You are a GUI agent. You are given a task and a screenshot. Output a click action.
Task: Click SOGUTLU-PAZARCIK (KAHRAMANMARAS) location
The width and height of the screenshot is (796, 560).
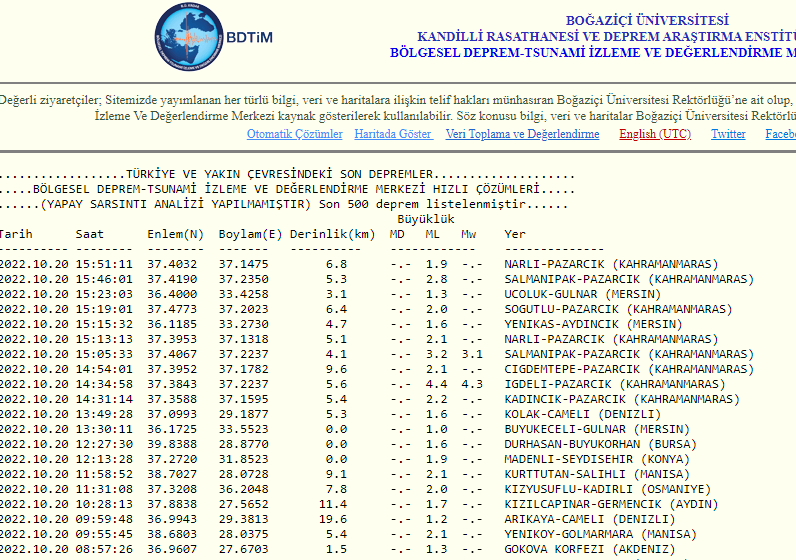click(x=618, y=309)
